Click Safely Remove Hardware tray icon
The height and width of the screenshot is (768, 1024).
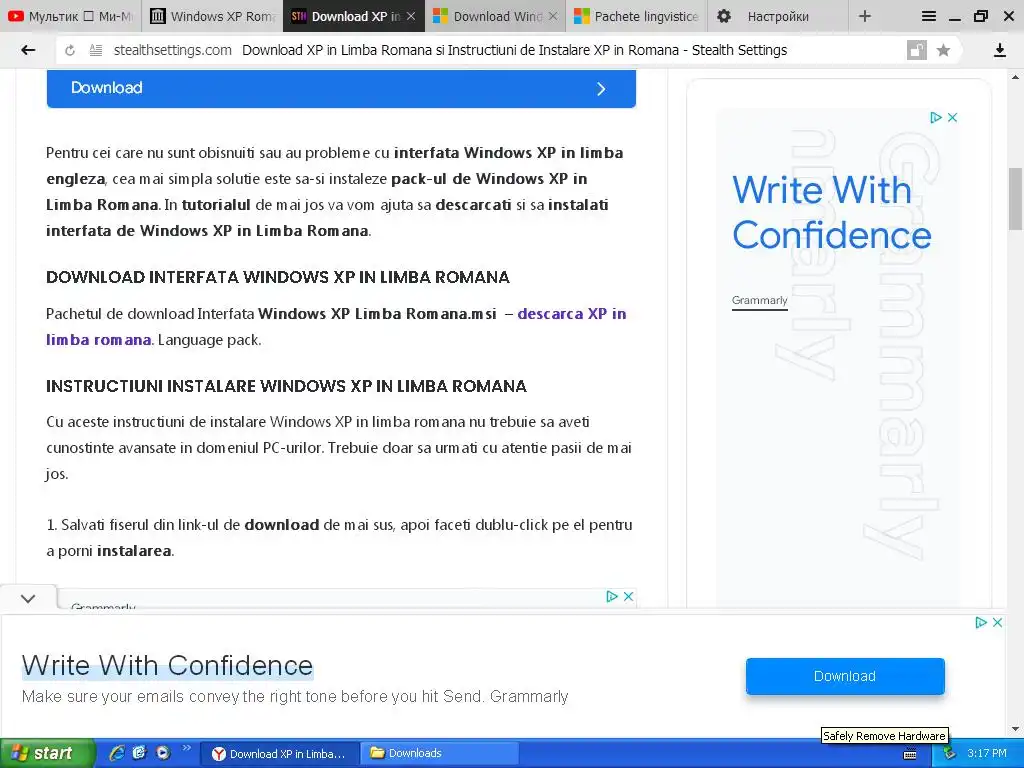point(949,753)
